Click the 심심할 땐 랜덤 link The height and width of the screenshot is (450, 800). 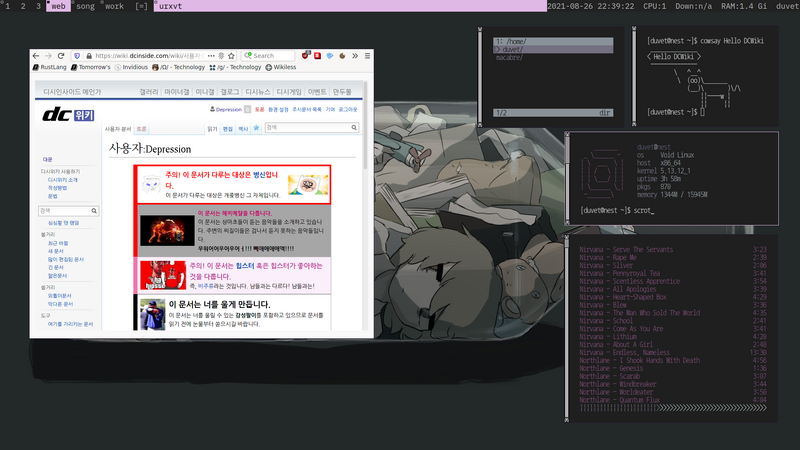point(63,223)
